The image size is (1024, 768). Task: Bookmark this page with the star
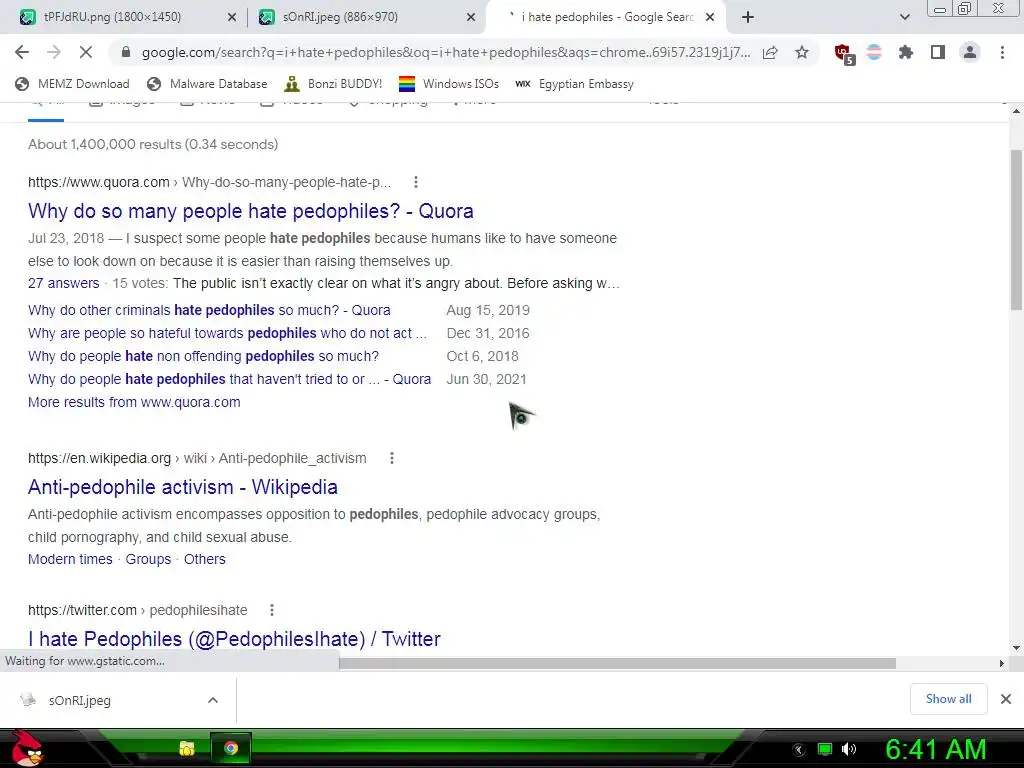(802, 52)
